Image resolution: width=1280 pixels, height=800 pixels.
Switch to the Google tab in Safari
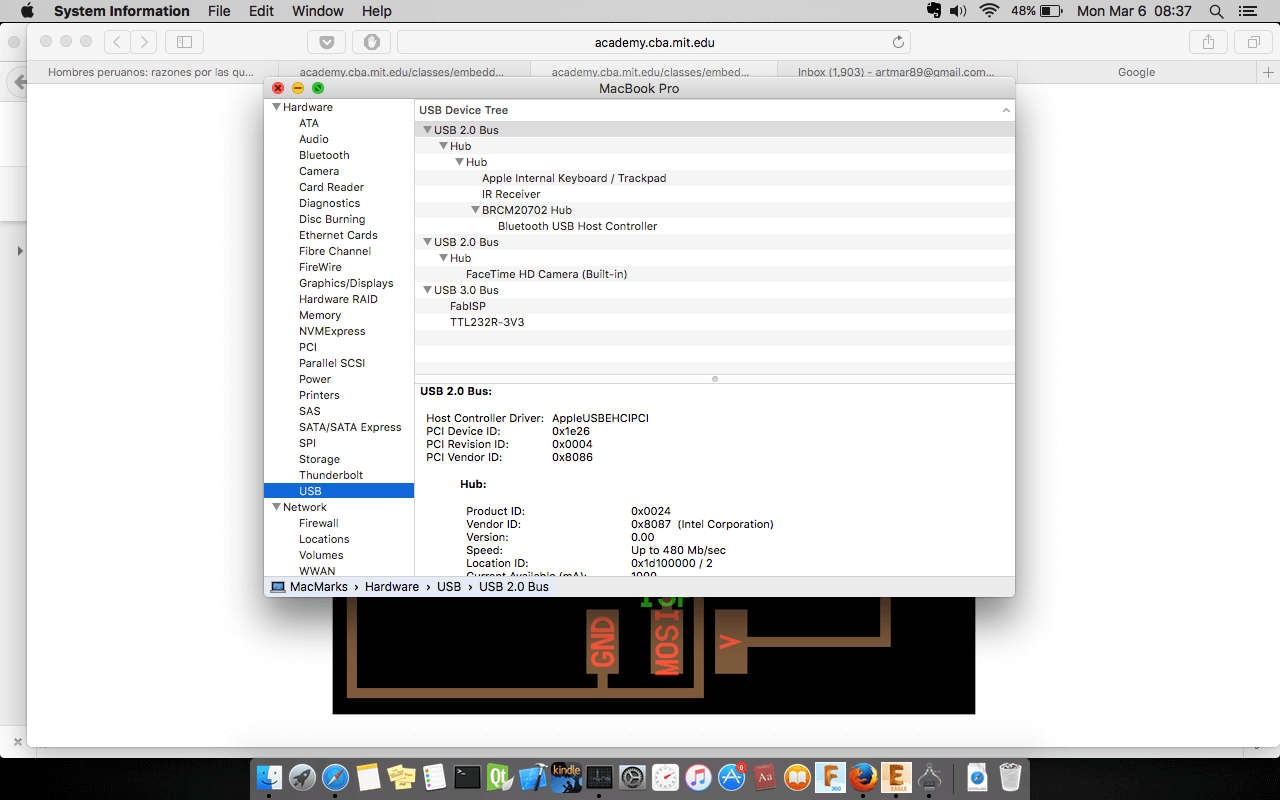coord(1136,72)
